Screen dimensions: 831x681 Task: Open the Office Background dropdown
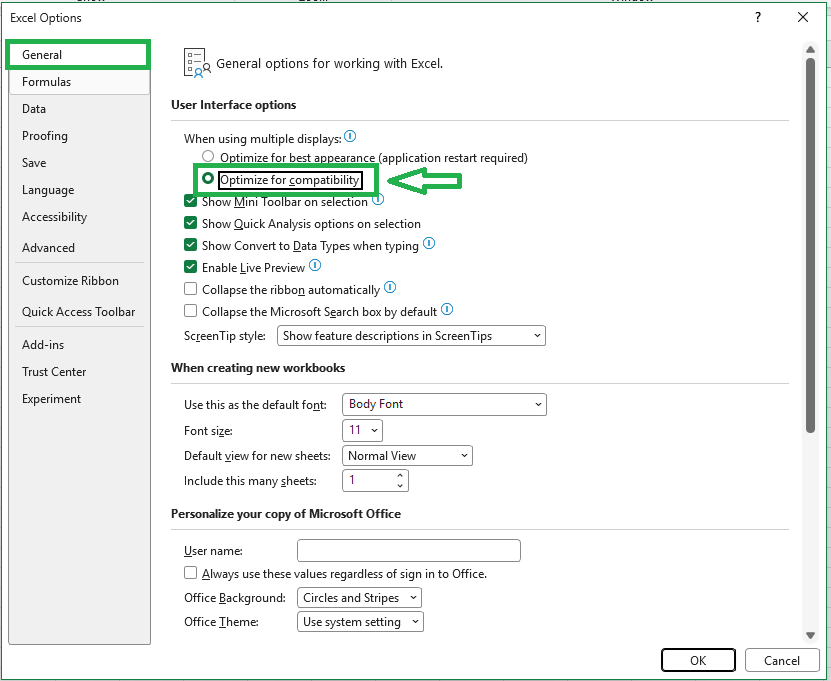coord(360,598)
